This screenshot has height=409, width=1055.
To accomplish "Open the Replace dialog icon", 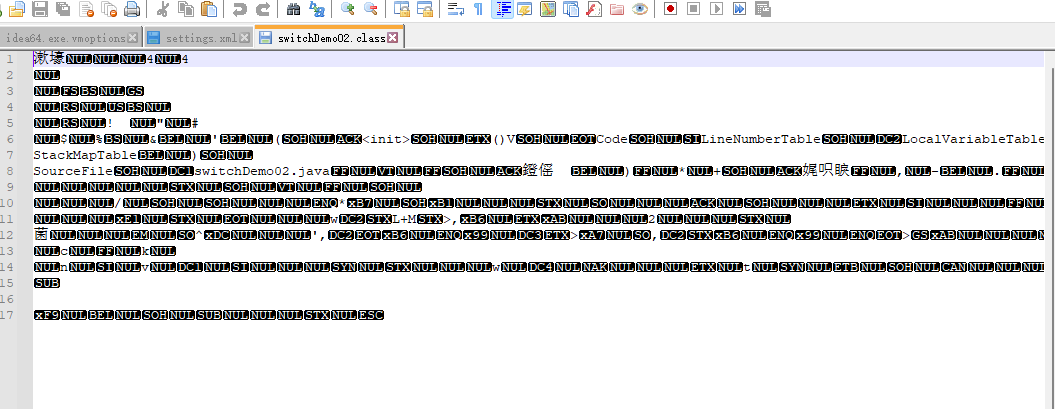I will pos(316,9).
